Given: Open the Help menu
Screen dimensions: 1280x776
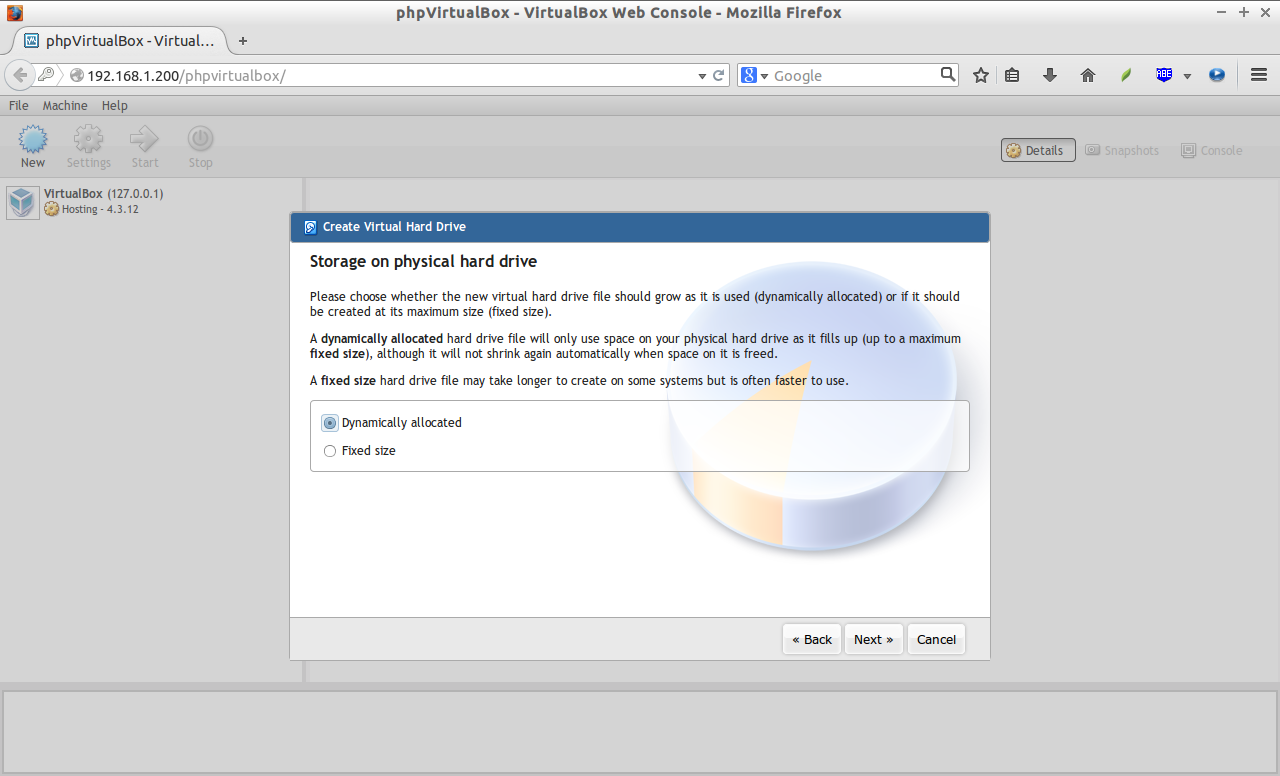Looking at the screenshot, I should coord(115,105).
